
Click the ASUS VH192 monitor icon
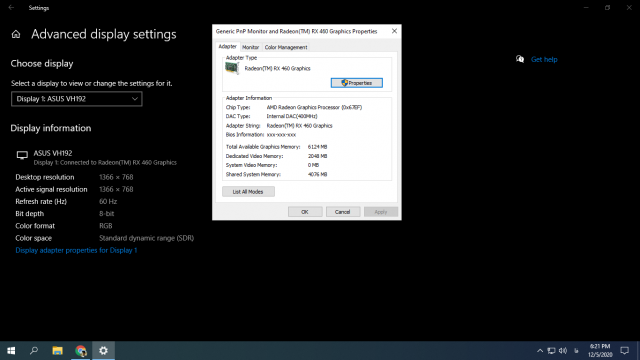click(x=22, y=155)
